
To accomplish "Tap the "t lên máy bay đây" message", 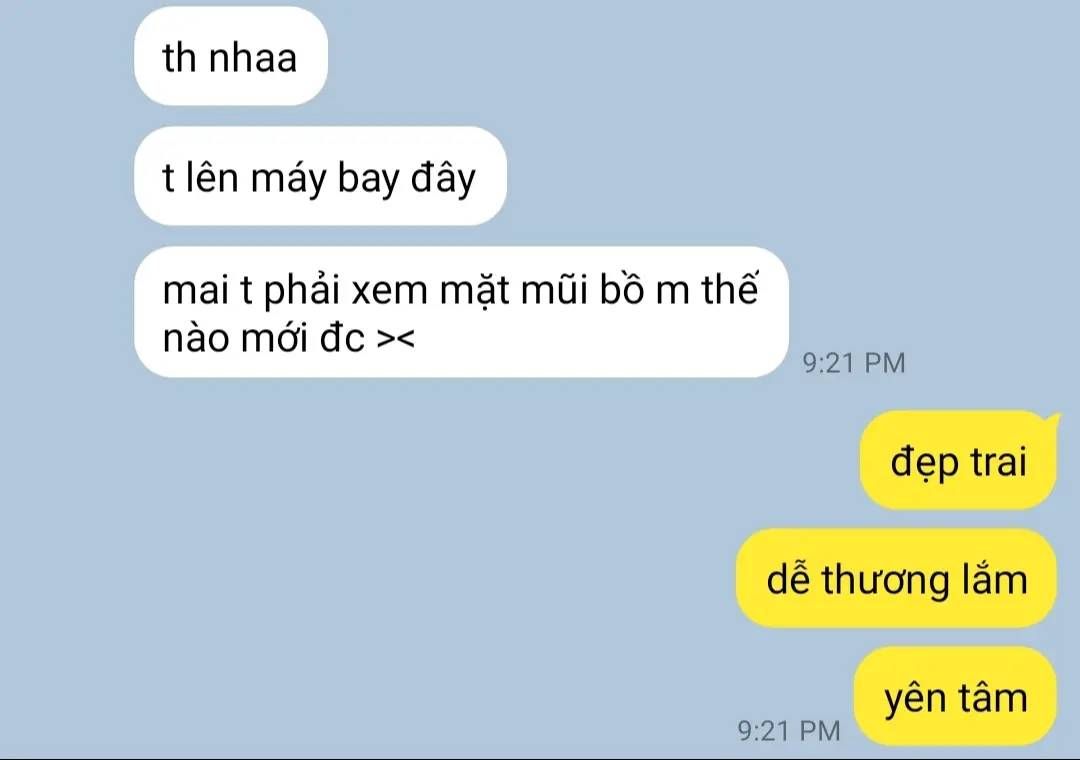I will coord(320,176).
